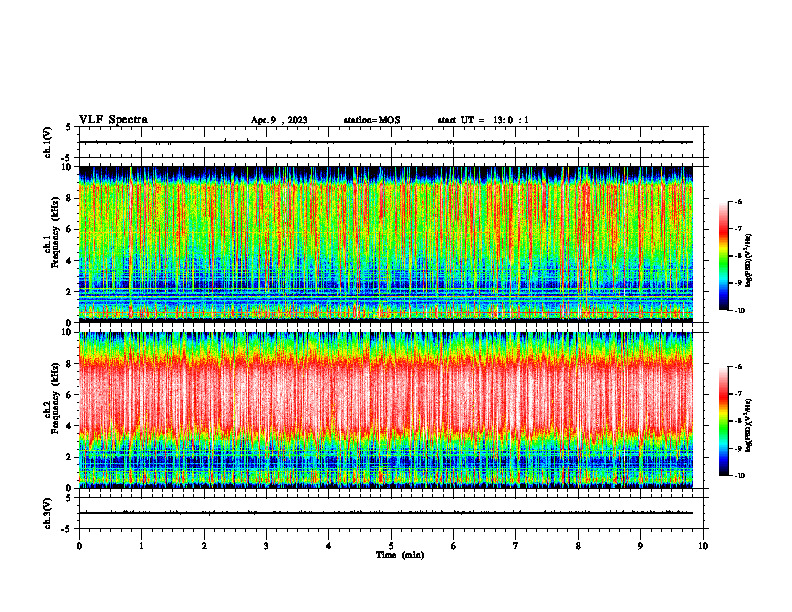
Task: Click the "ch.3(V)" axis label
Action: pyautogui.click(x=48, y=514)
